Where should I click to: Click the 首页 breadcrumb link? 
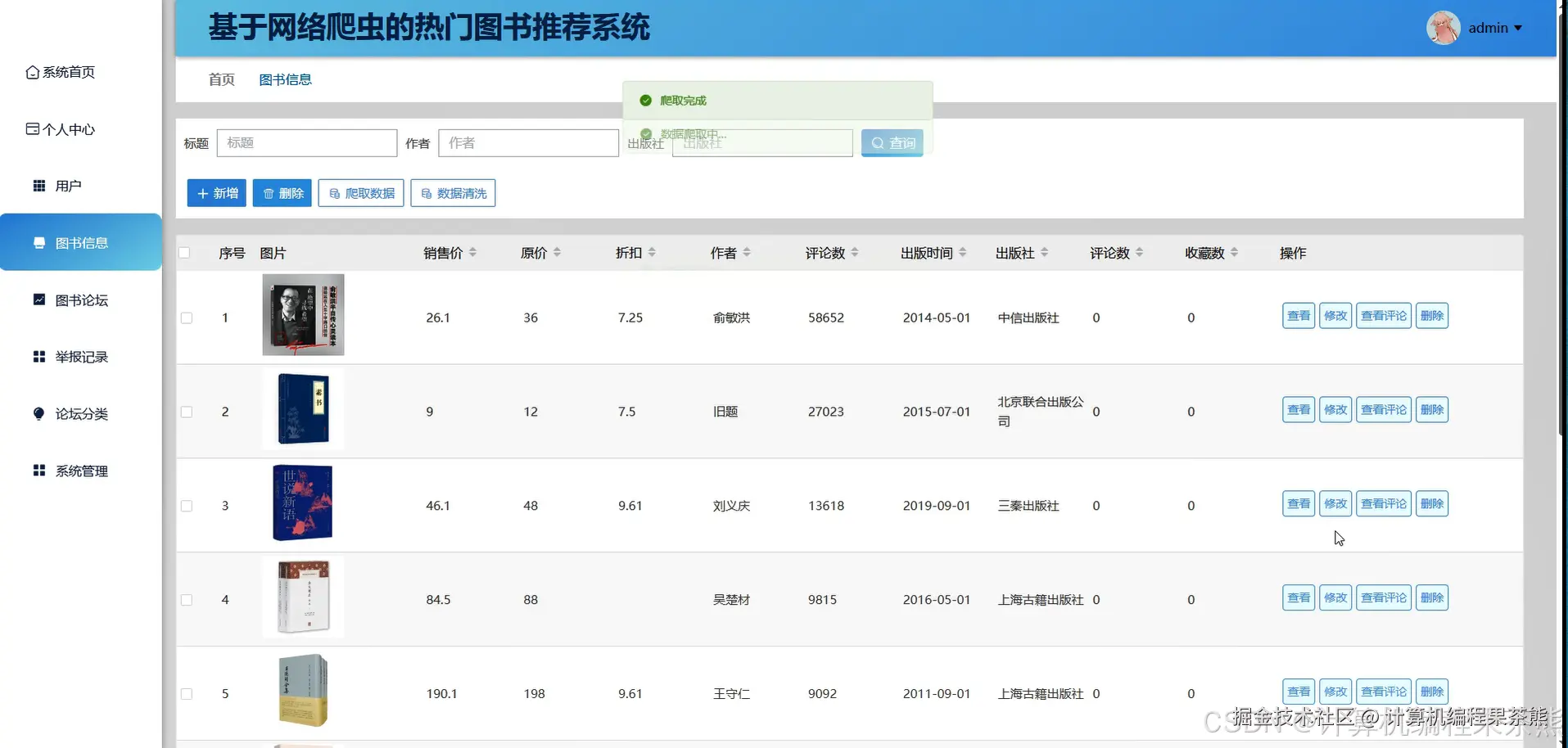(x=221, y=79)
